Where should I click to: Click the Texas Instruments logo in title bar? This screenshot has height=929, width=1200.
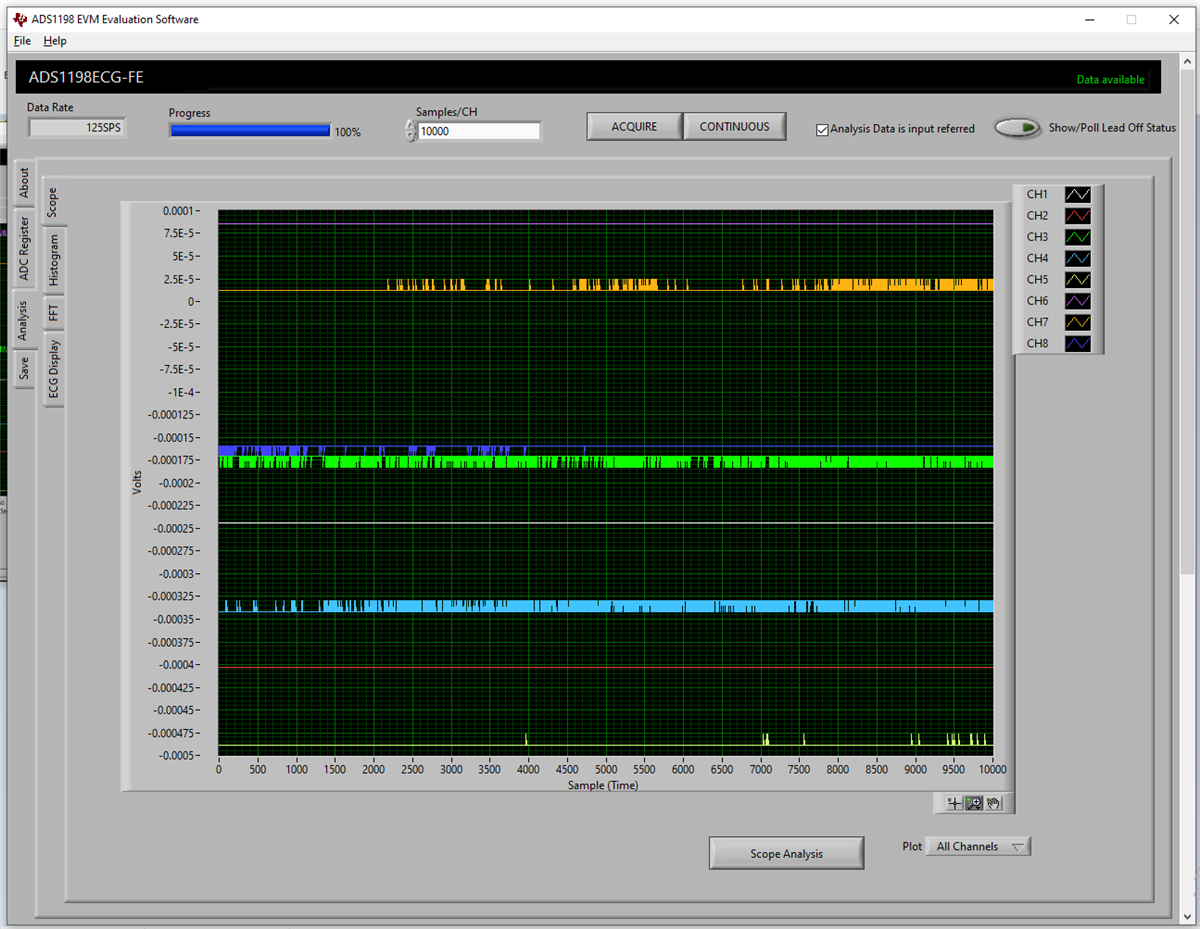point(21,19)
